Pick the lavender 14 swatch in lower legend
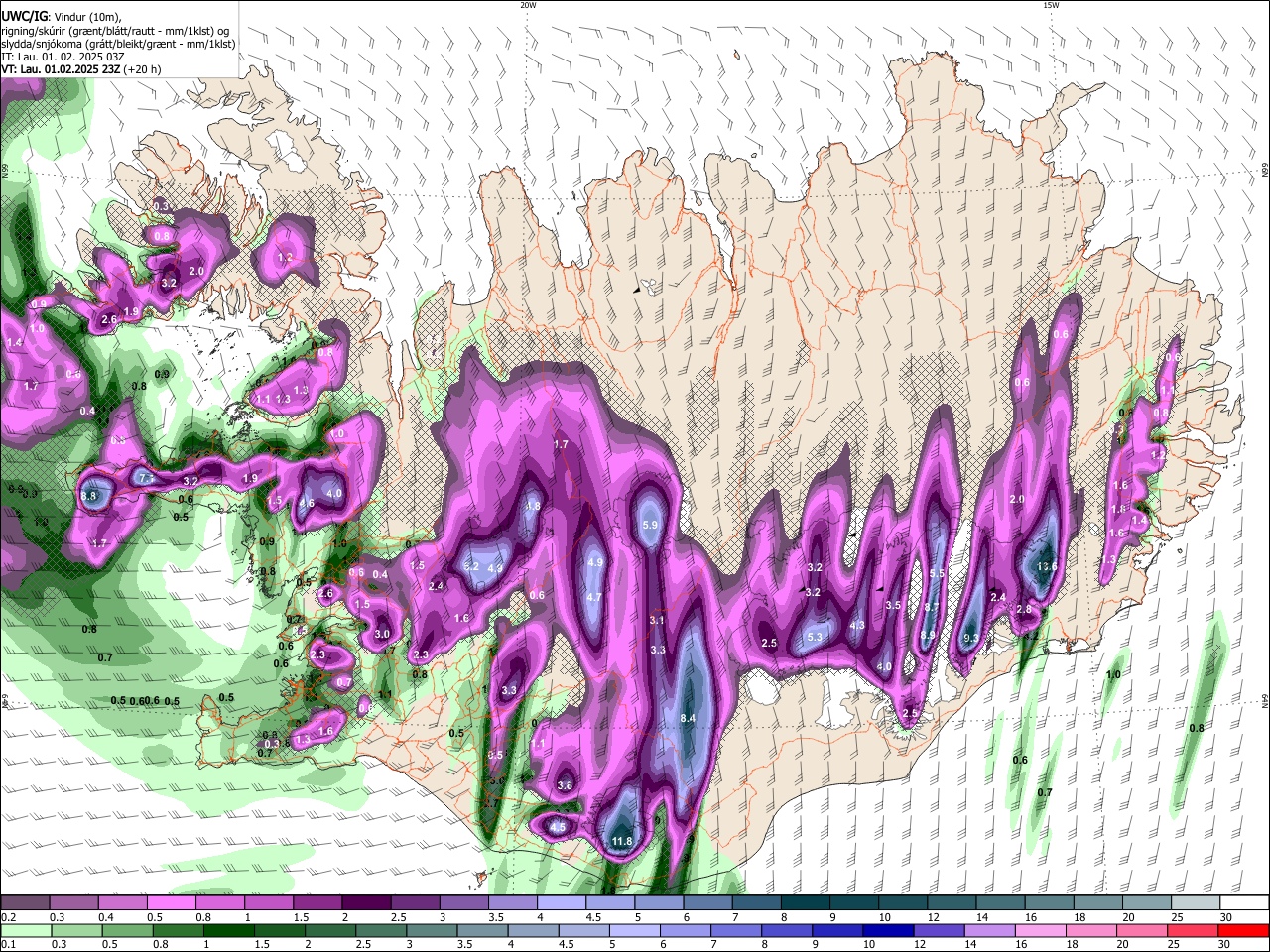 coord(988,930)
